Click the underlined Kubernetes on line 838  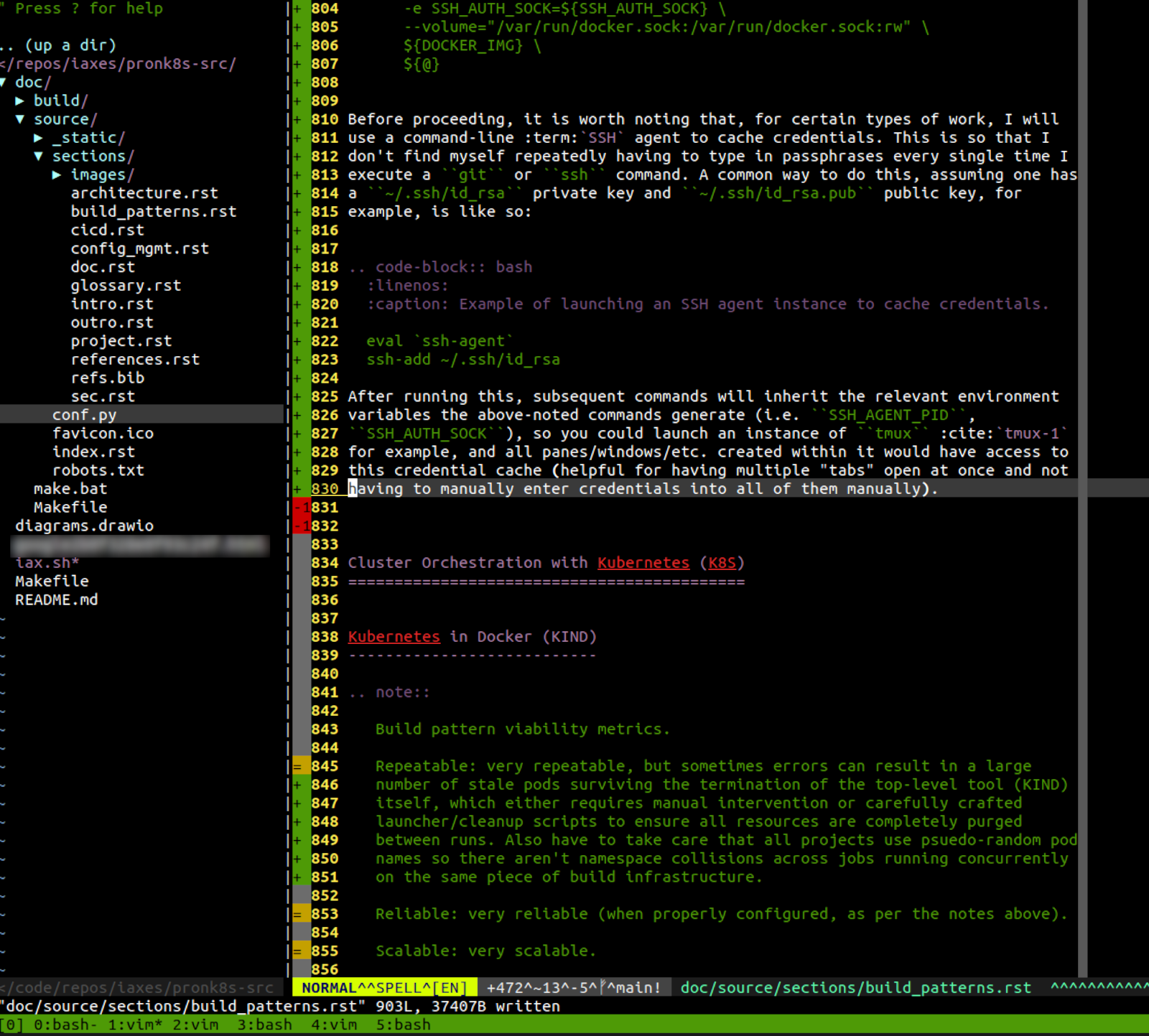pos(394,638)
